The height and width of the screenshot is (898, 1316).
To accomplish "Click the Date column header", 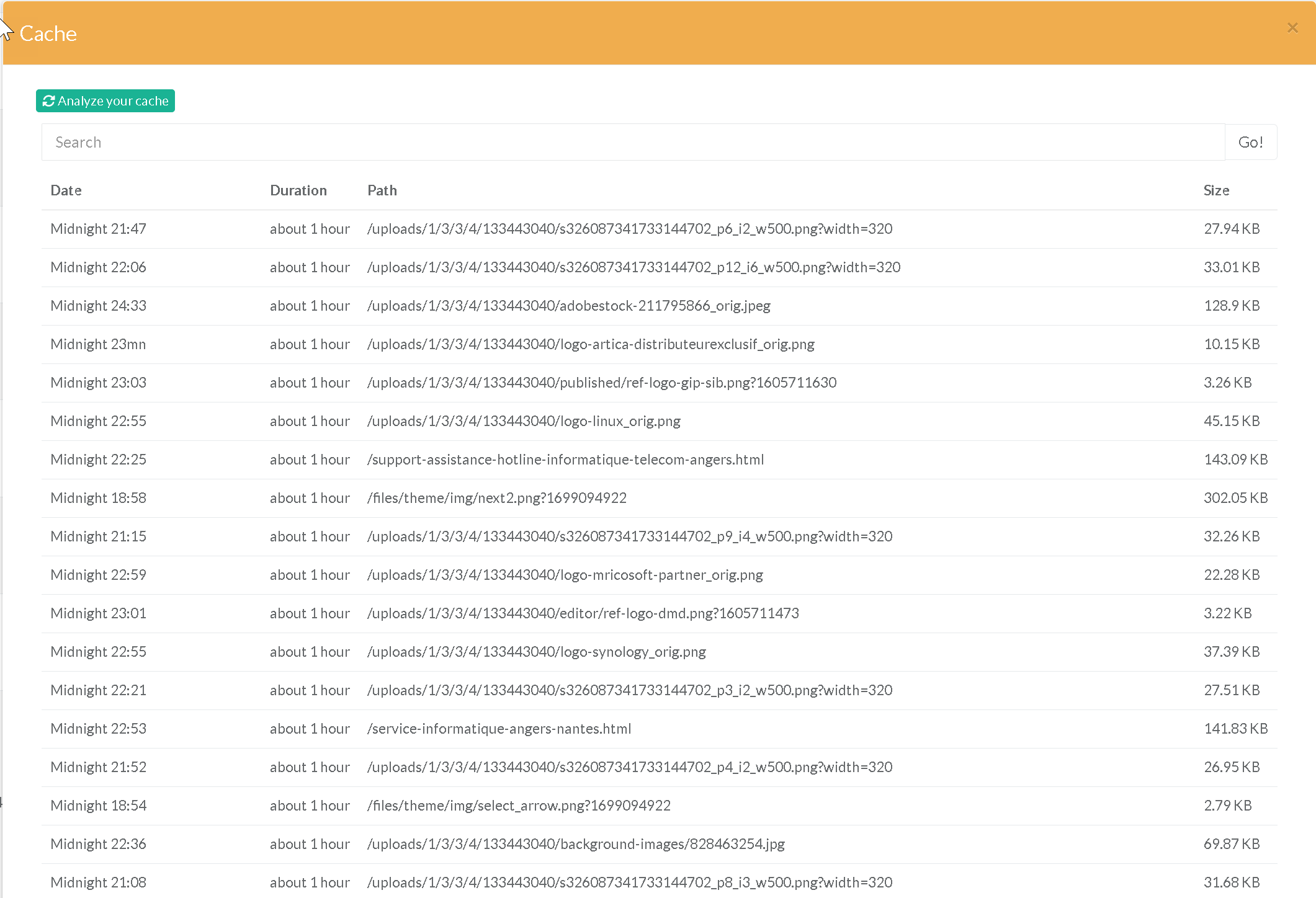I will pyautogui.click(x=66, y=190).
